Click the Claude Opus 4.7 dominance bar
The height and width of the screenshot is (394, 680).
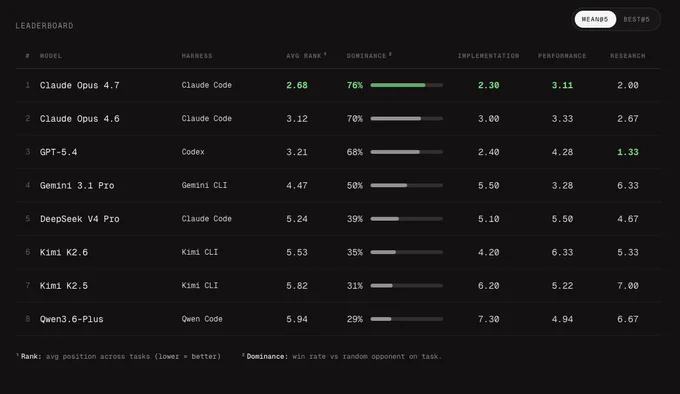[406, 85]
